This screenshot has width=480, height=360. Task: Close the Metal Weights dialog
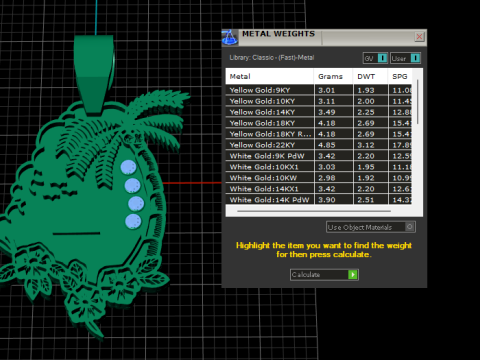pos(419,36)
